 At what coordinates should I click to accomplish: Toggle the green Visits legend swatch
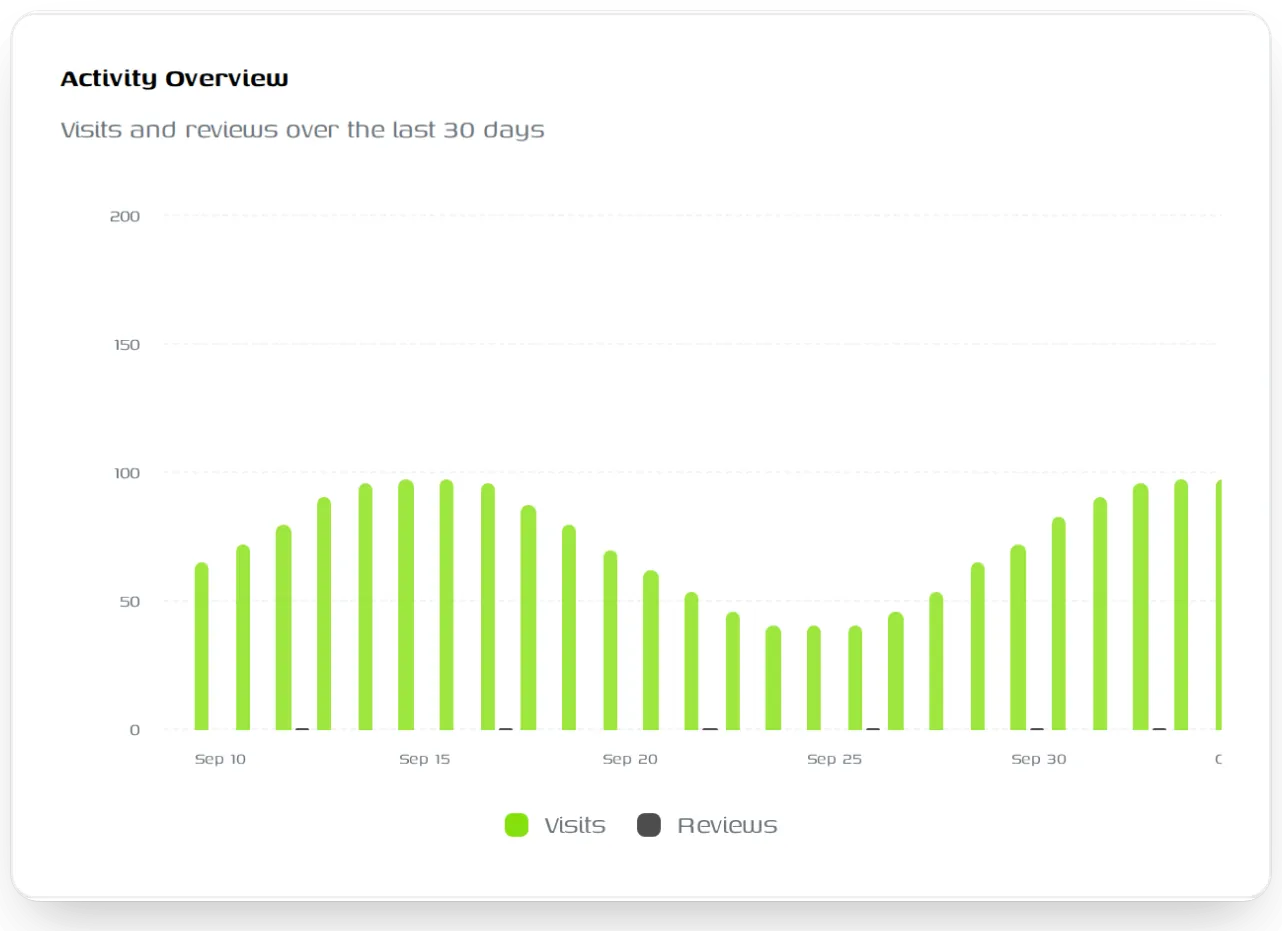pos(516,825)
